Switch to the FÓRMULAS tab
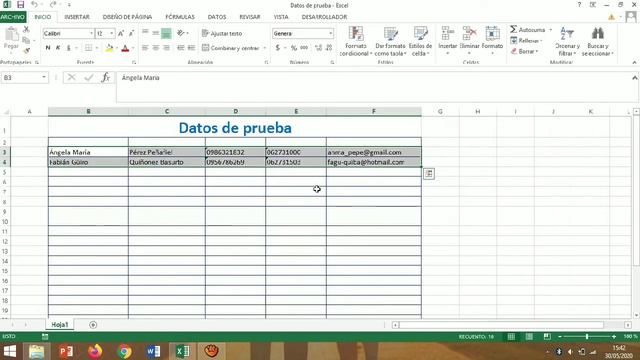The width and height of the screenshot is (640, 360). 180,17
